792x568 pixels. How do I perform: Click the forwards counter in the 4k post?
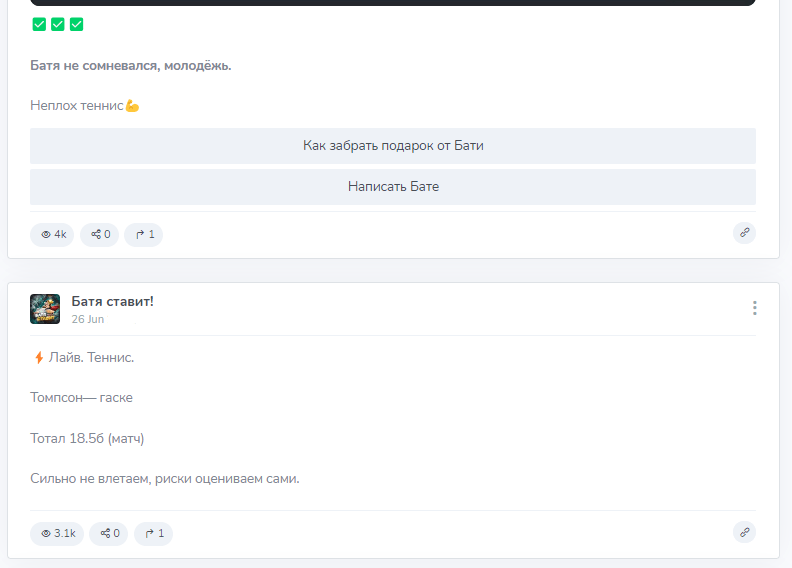coord(143,235)
